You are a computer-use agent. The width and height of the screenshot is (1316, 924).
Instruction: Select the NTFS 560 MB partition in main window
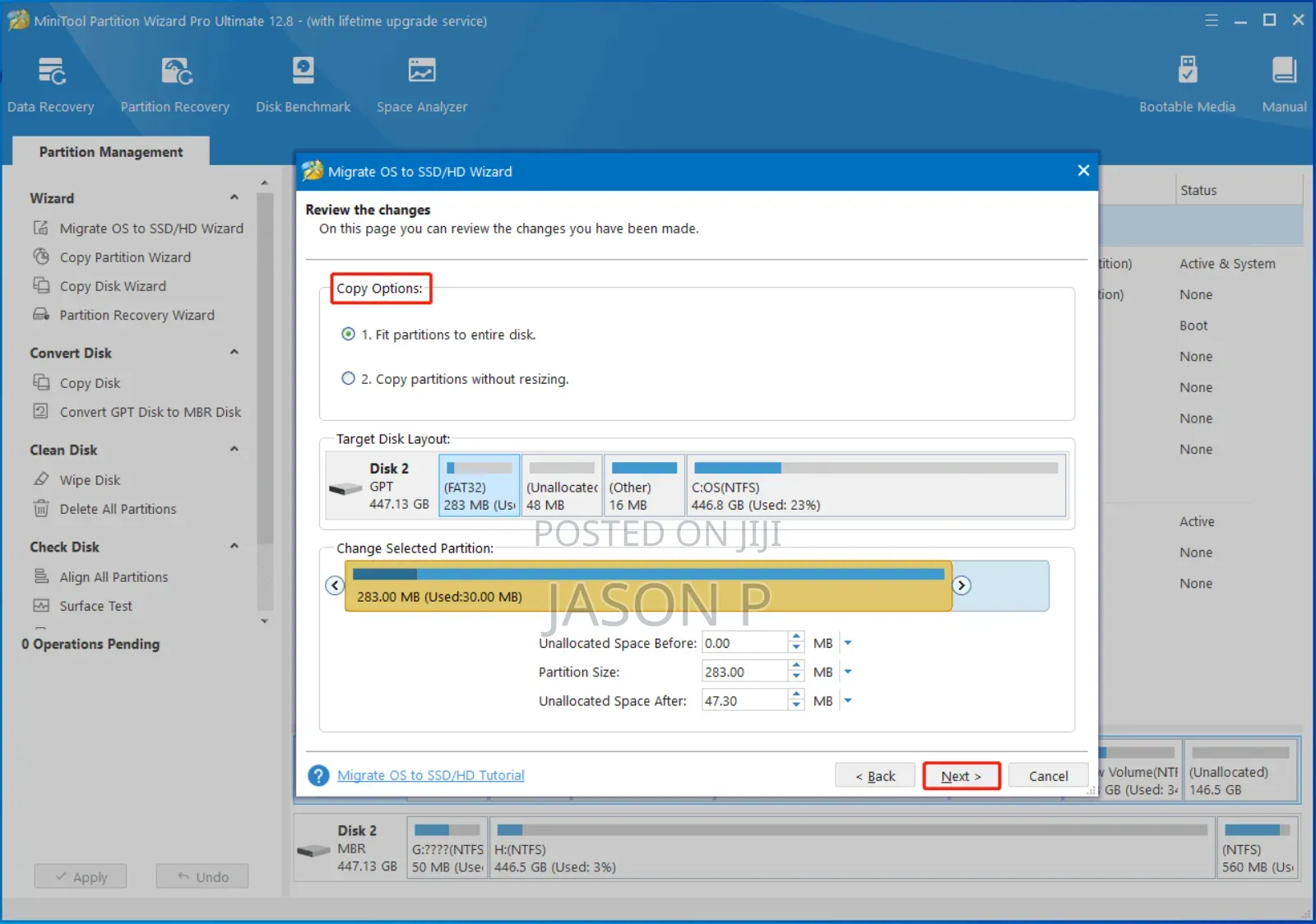point(1258,848)
